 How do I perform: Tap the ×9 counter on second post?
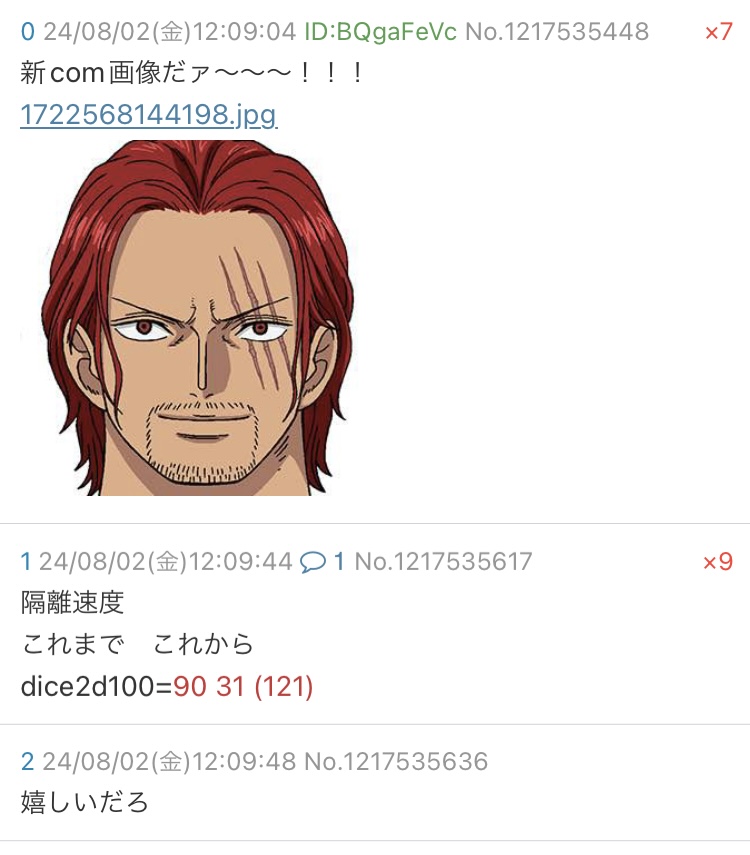coord(717,562)
